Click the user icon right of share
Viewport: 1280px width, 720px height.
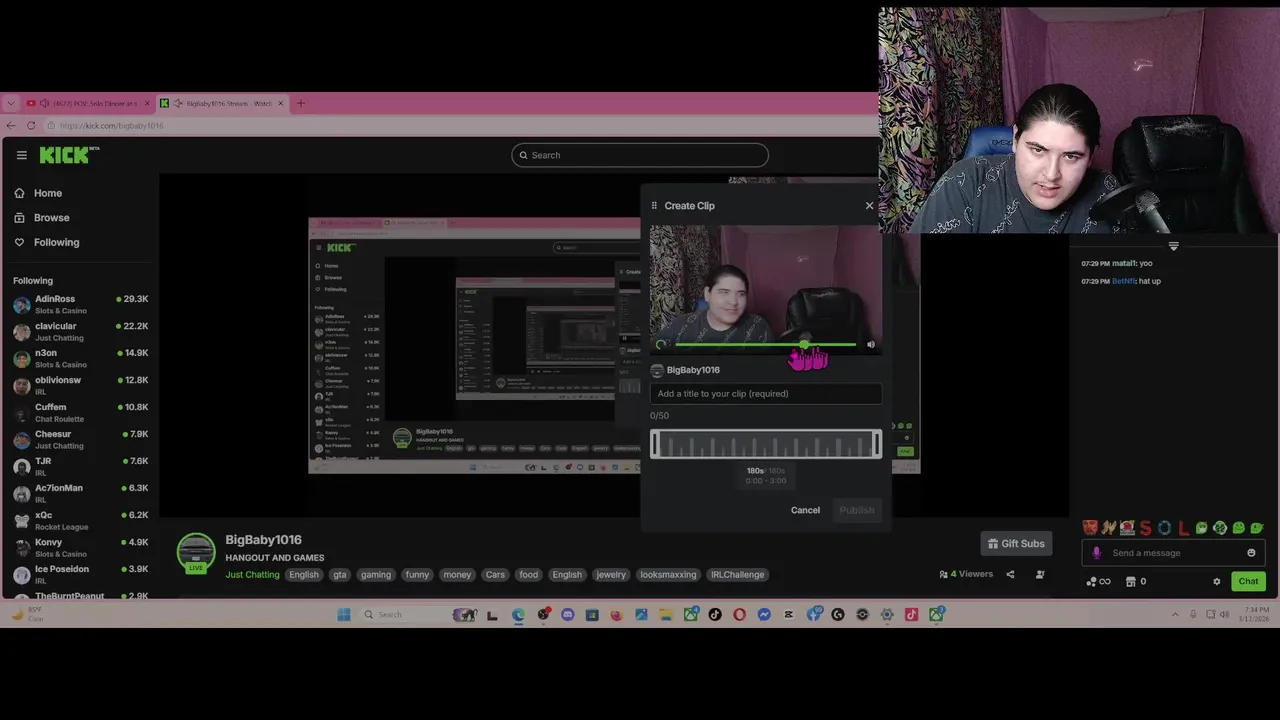click(x=1040, y=574)
